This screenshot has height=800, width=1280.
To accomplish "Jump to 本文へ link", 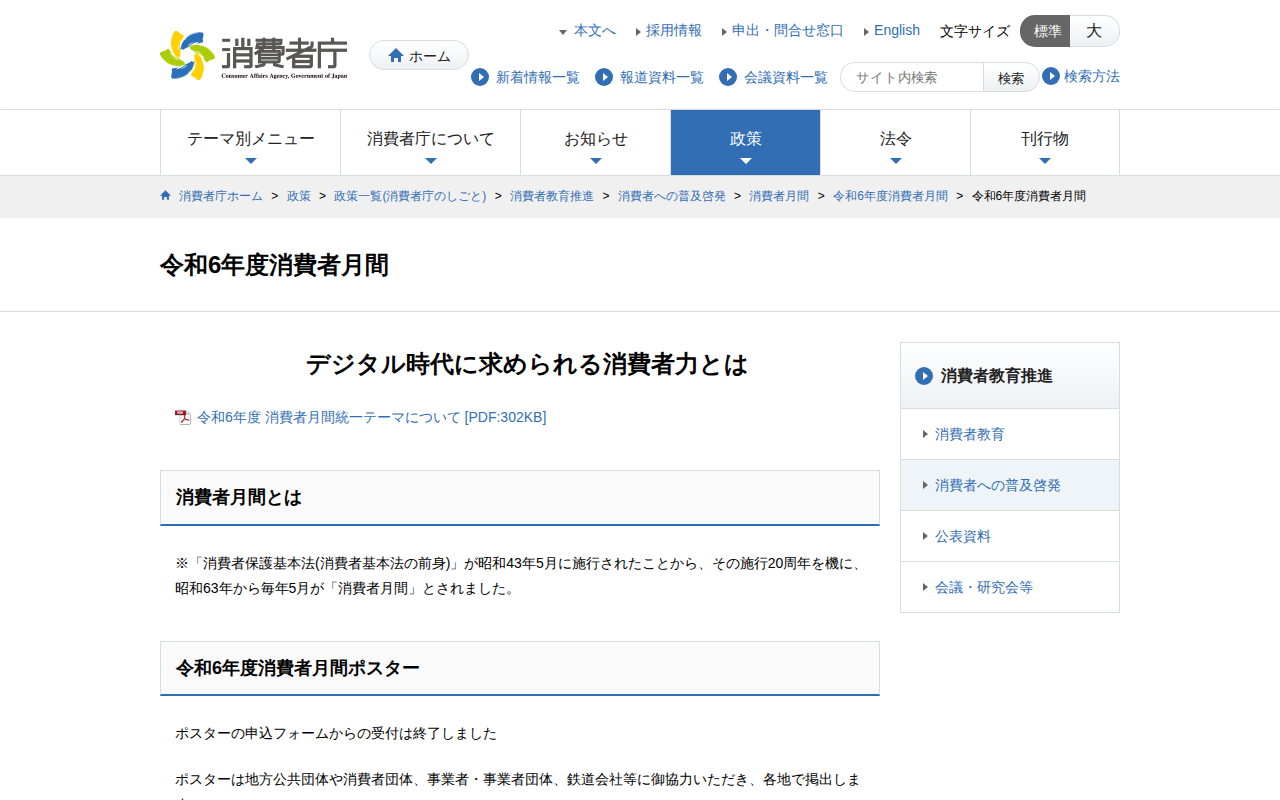I will [x=594, y=30].
